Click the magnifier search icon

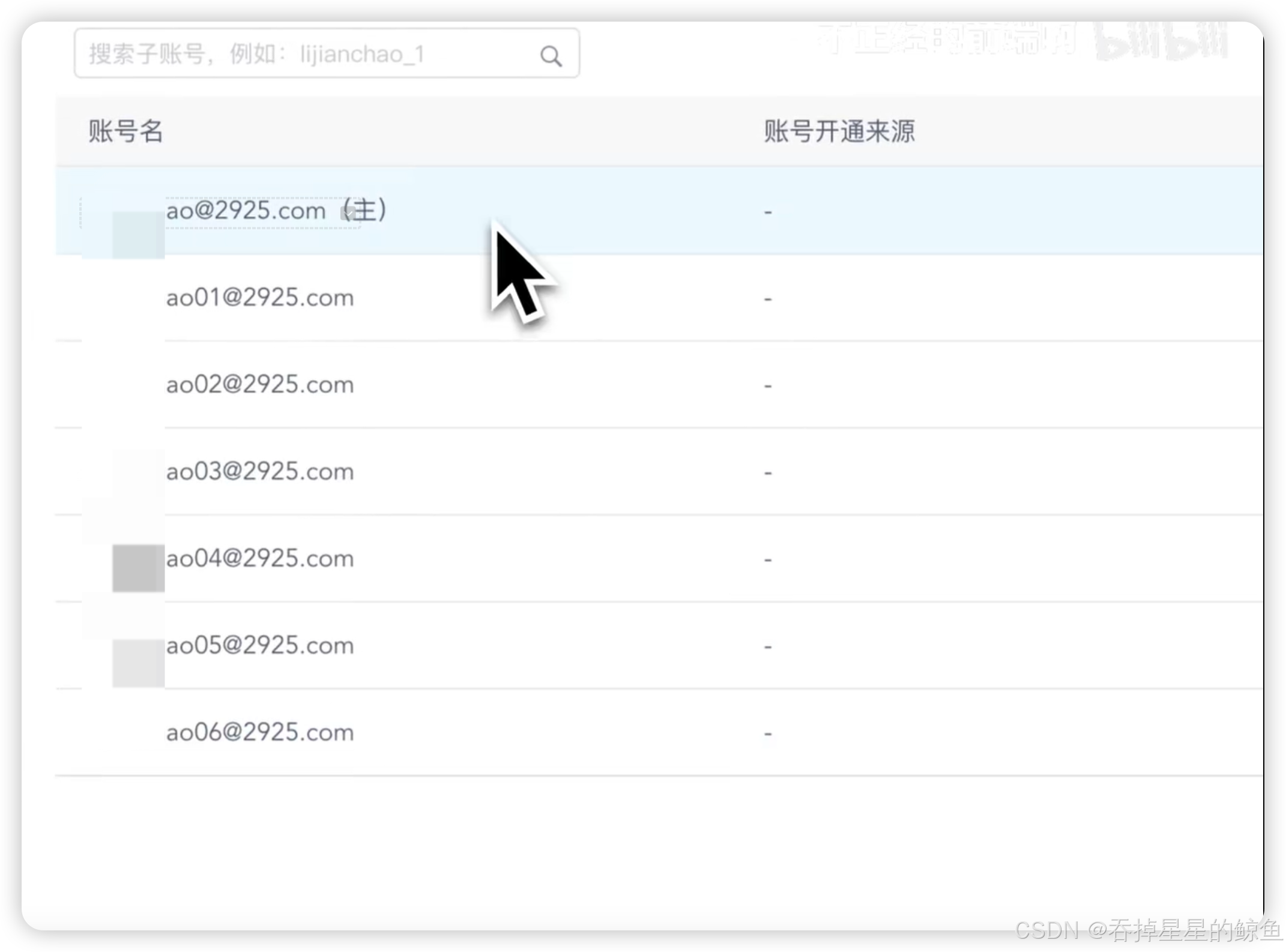[x=551, y=56]
